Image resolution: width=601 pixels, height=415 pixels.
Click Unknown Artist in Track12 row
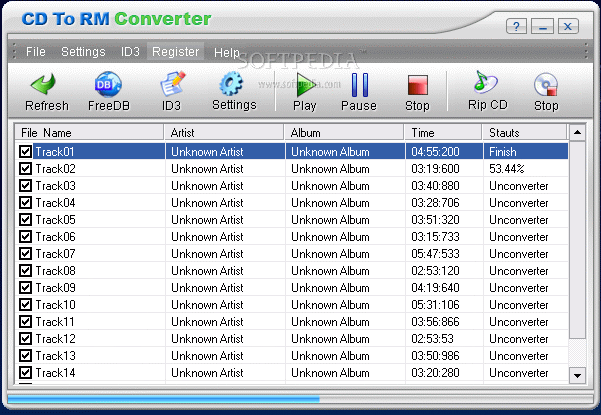point(207,339)
